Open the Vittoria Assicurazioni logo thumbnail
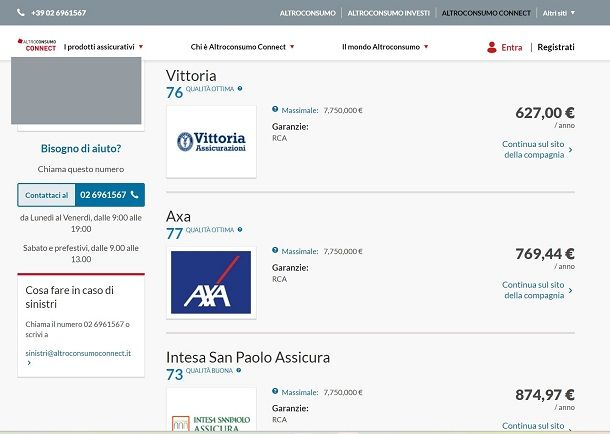The height and width of the screenshot is (434, 610). pos(211,142)
